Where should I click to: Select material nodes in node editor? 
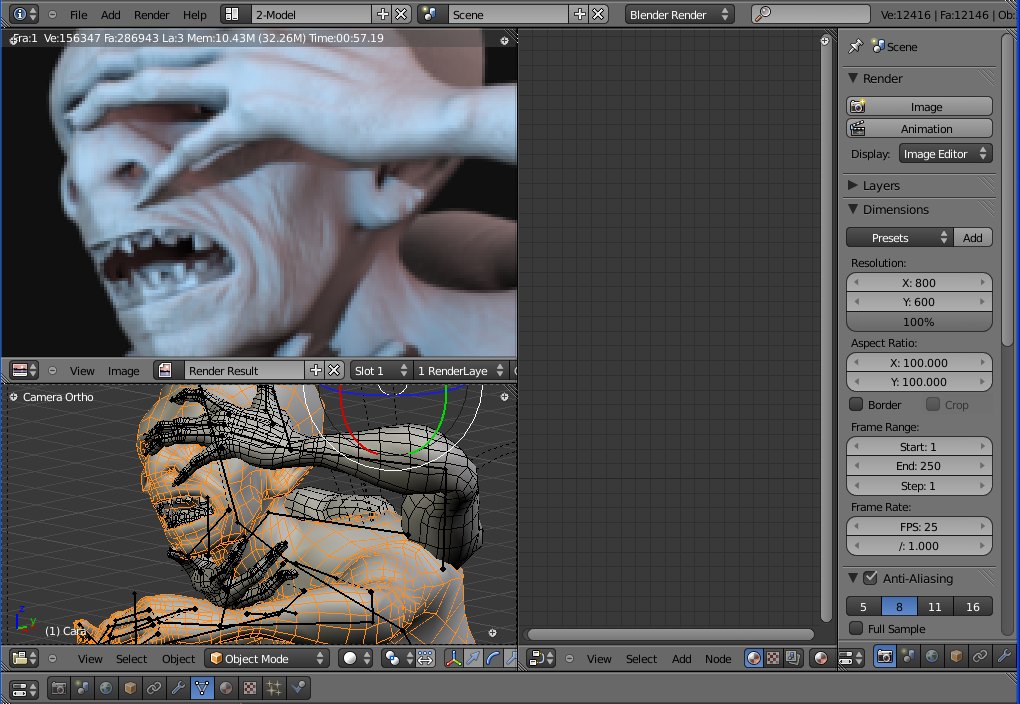coord(754,658)
